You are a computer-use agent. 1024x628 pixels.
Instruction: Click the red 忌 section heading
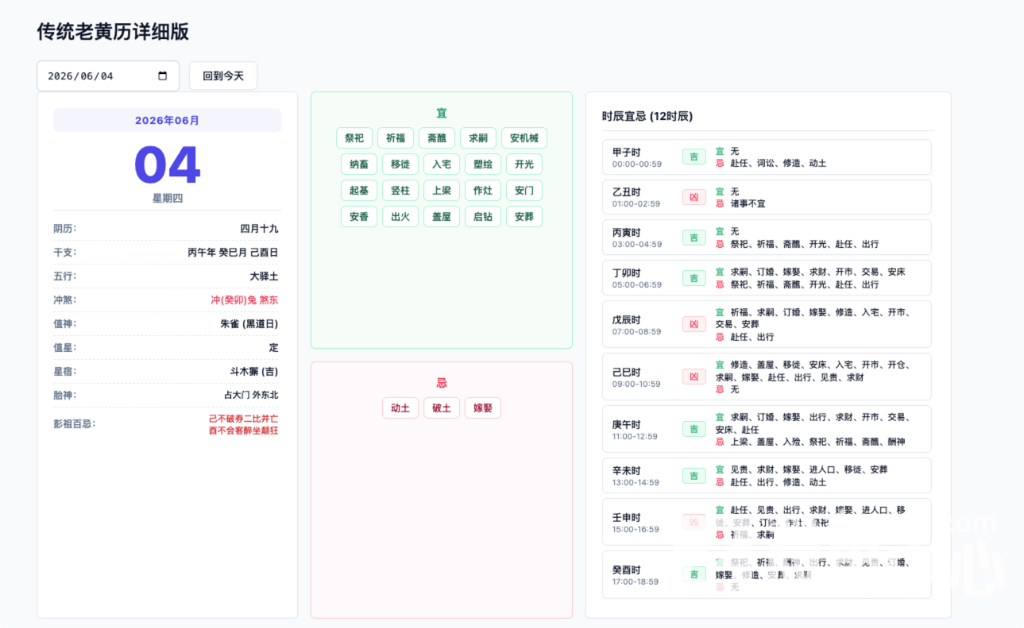[441, 383]
